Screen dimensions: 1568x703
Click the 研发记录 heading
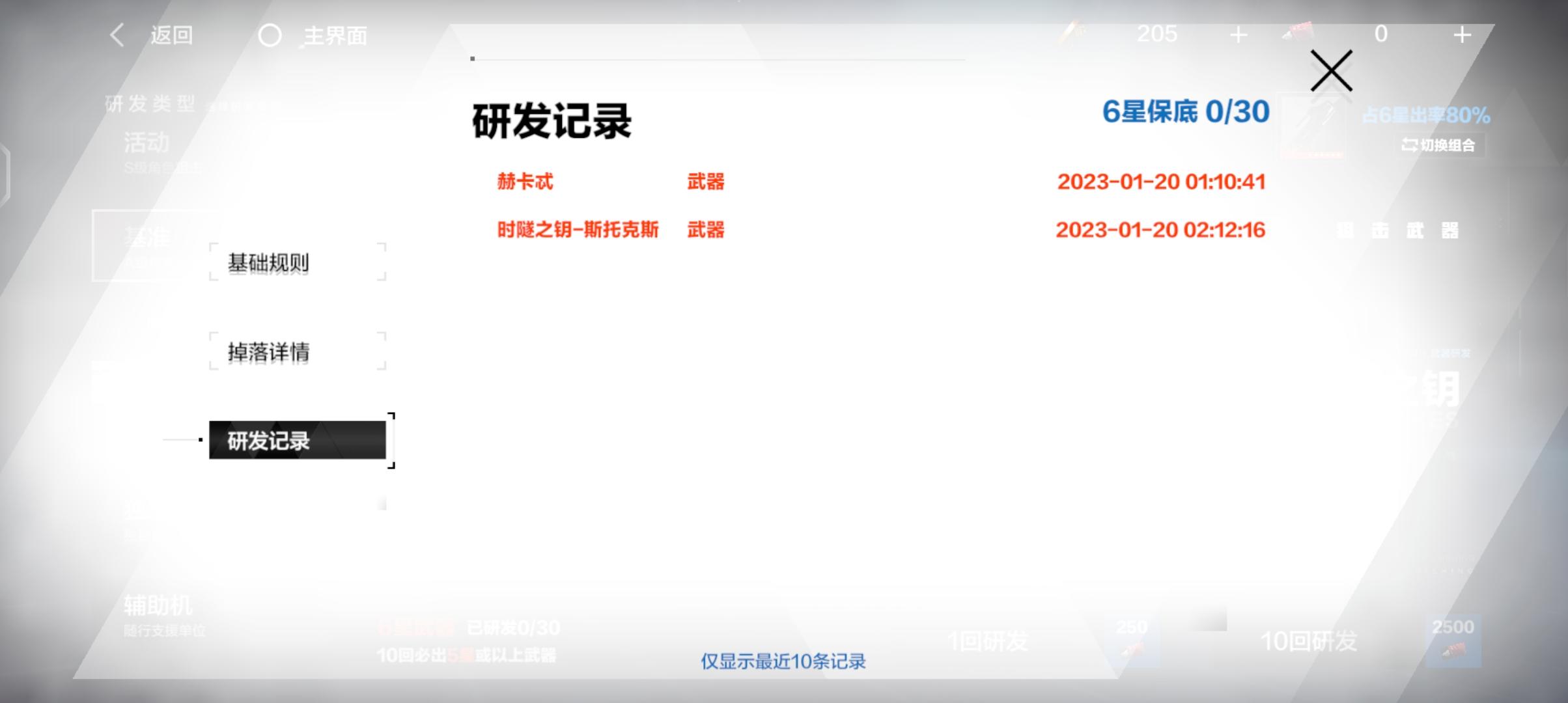click(552, 121)
